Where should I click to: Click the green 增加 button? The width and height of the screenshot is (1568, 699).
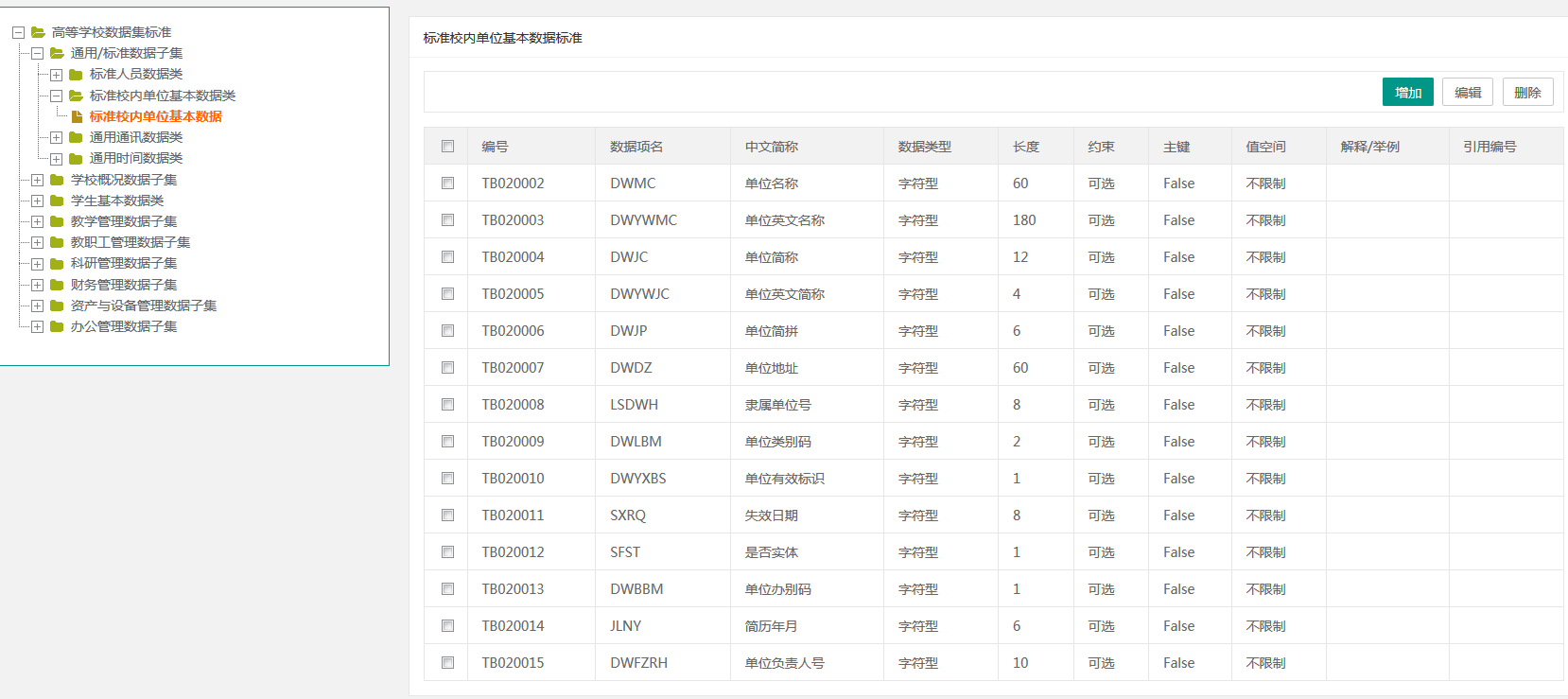point(1407,93)
